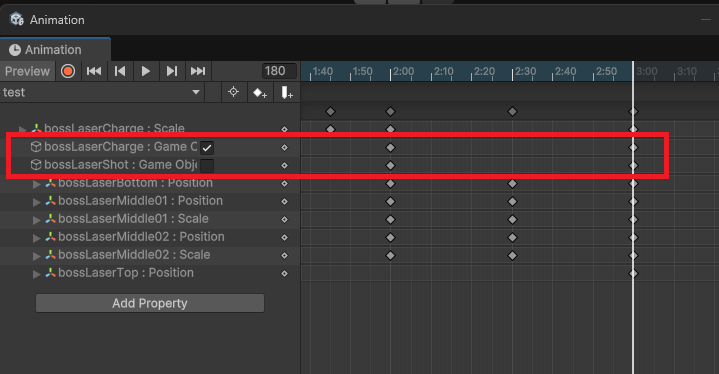Viewport: 719px width, 374px height.
Task: Select the Animation tab
Action: 55,50
